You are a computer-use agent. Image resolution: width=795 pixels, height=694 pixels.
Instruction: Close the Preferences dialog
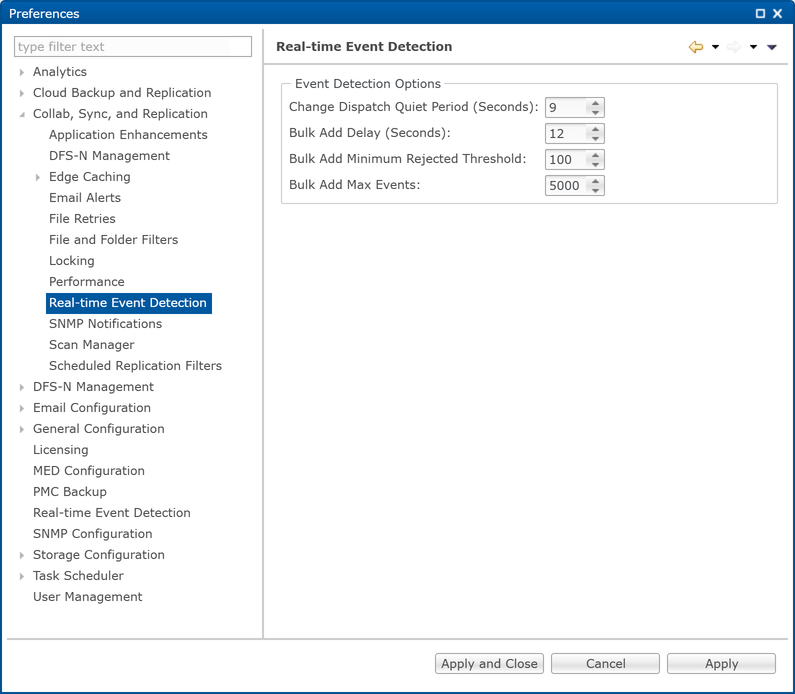coord(778,14)
